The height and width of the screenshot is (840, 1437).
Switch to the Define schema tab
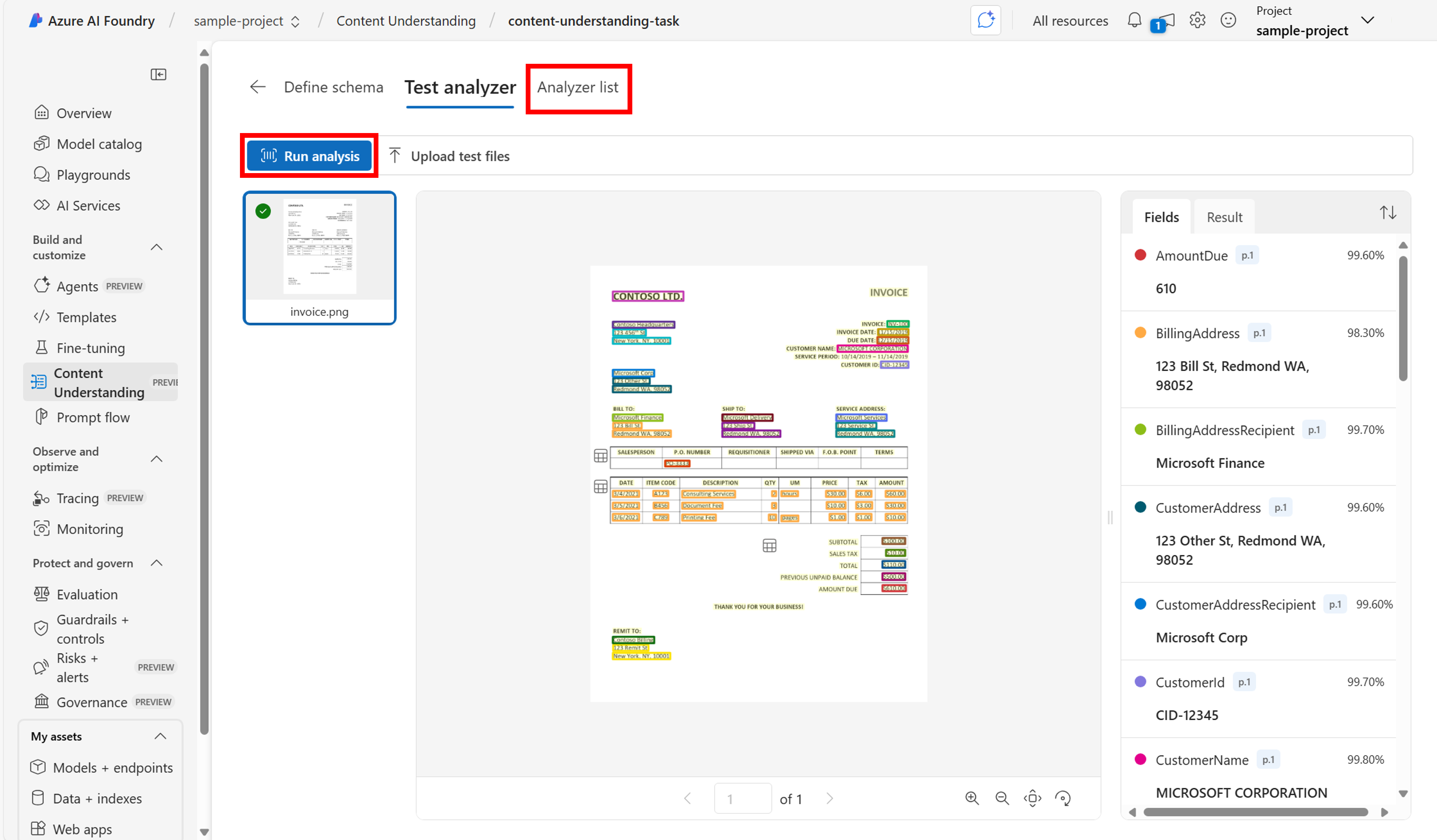tap(333, 87)
